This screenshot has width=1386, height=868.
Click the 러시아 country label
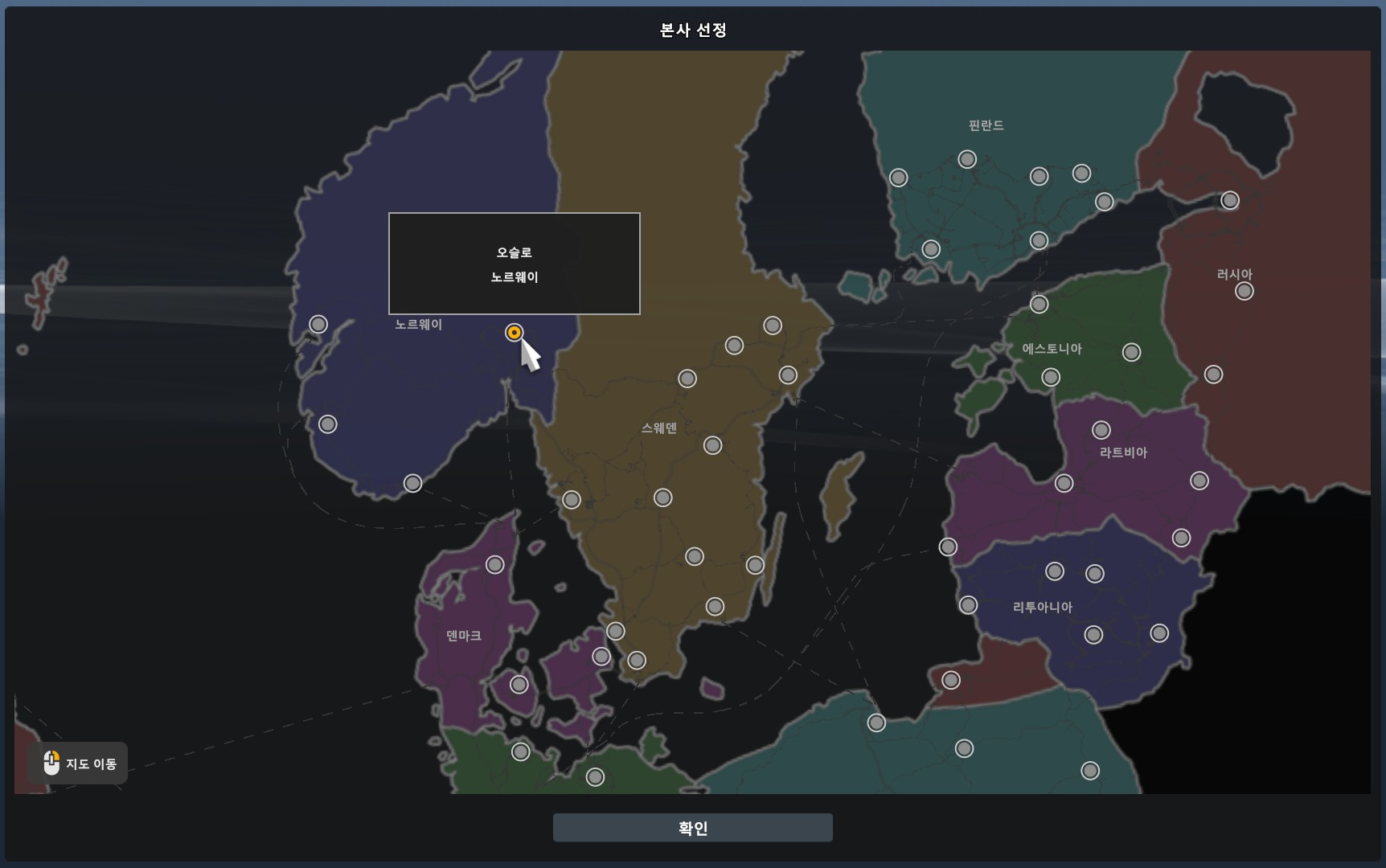pyautogui.click(x=1234, y=275)
